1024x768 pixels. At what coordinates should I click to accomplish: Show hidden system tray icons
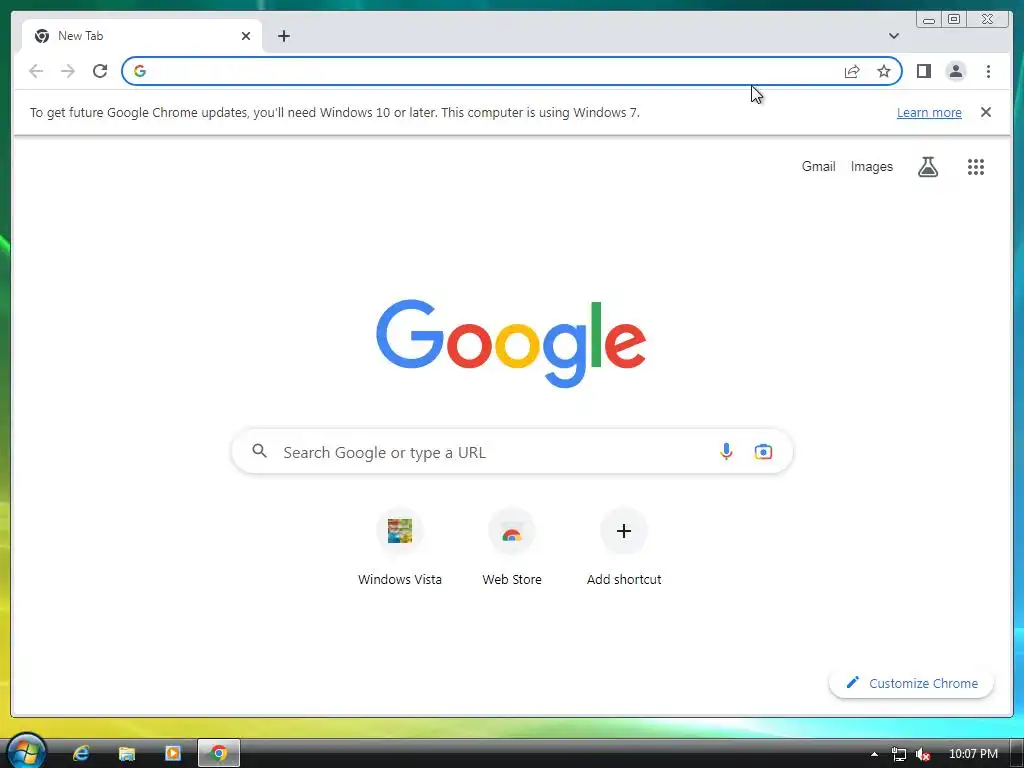(874, 754)
